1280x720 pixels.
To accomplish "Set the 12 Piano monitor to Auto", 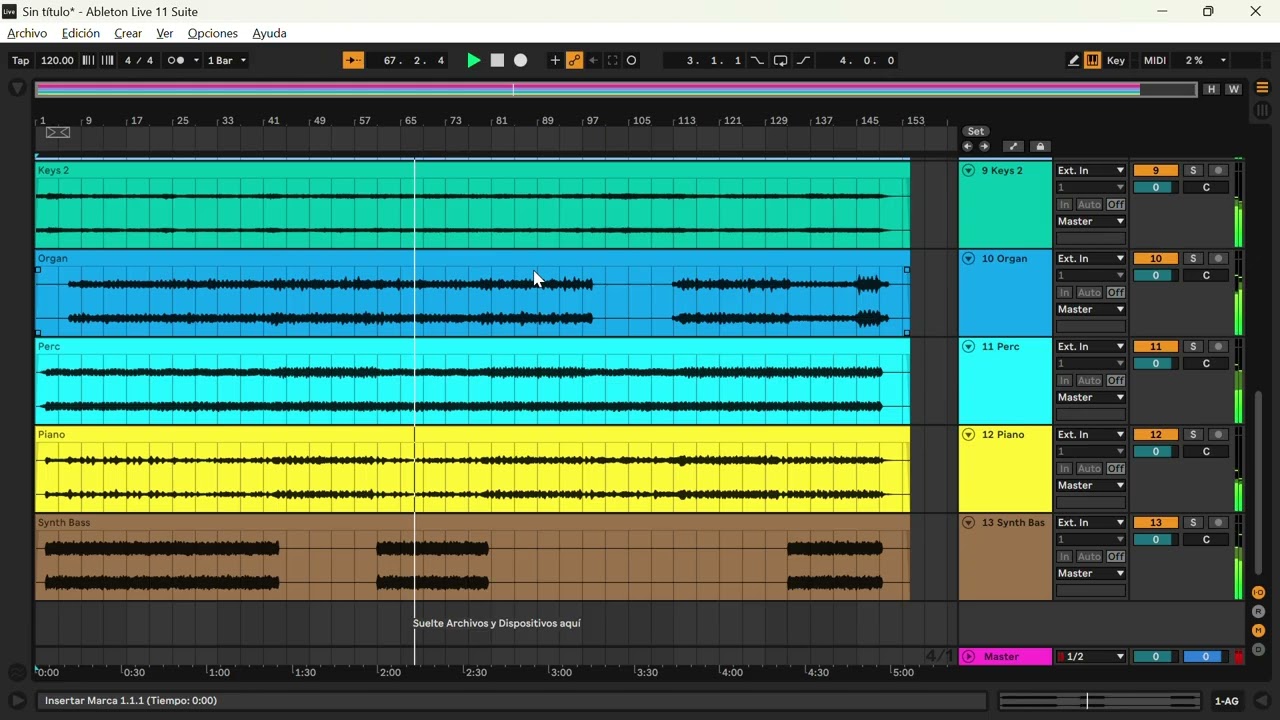I will click(1089, 469).
